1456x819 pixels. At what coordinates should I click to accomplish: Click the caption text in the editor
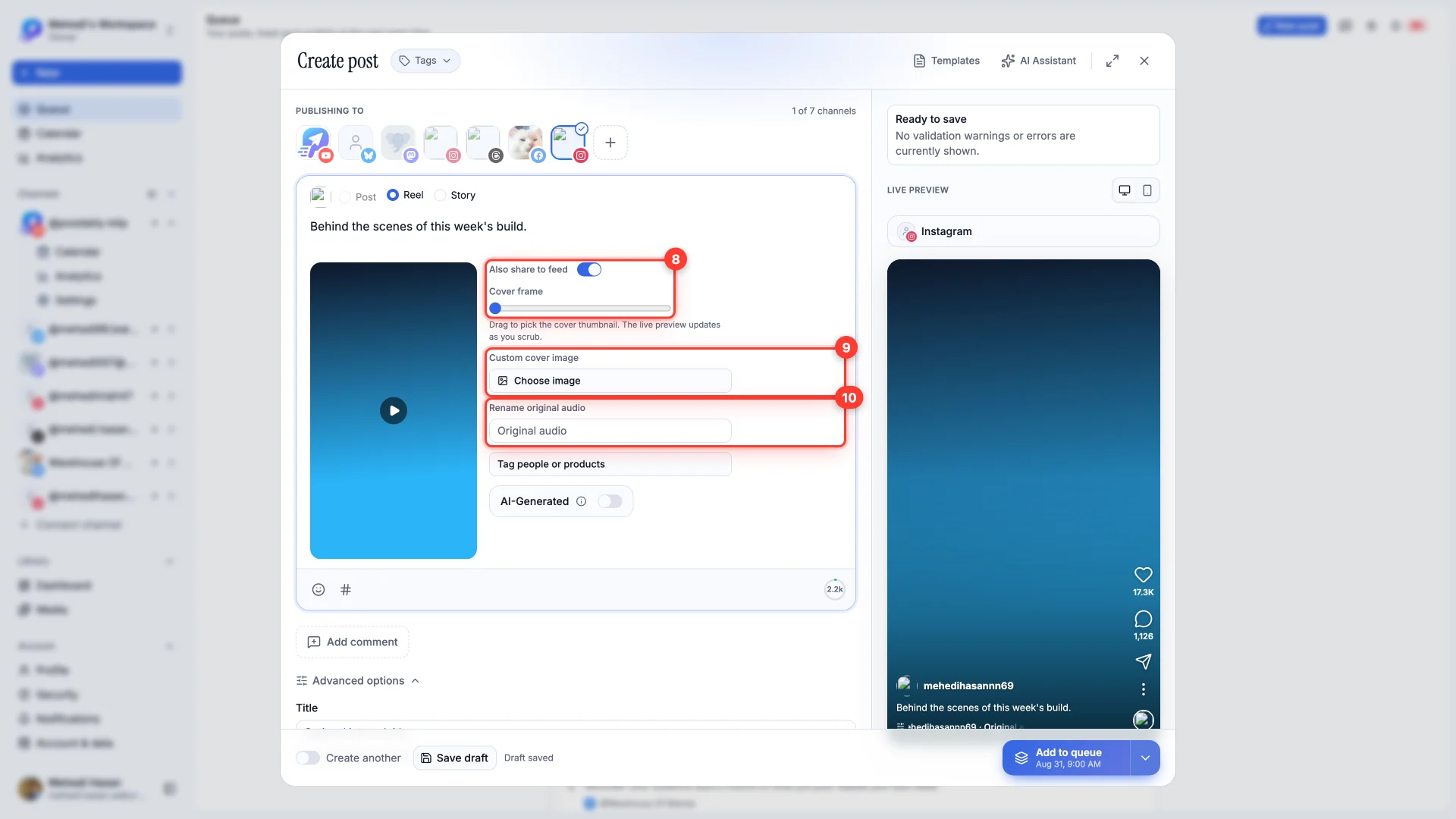click(419, 226)
